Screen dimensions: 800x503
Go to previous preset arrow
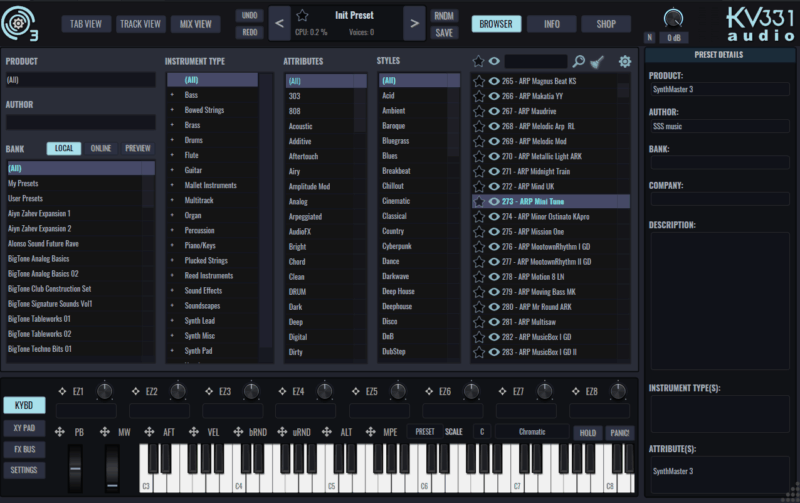click(x=280, y=23)
